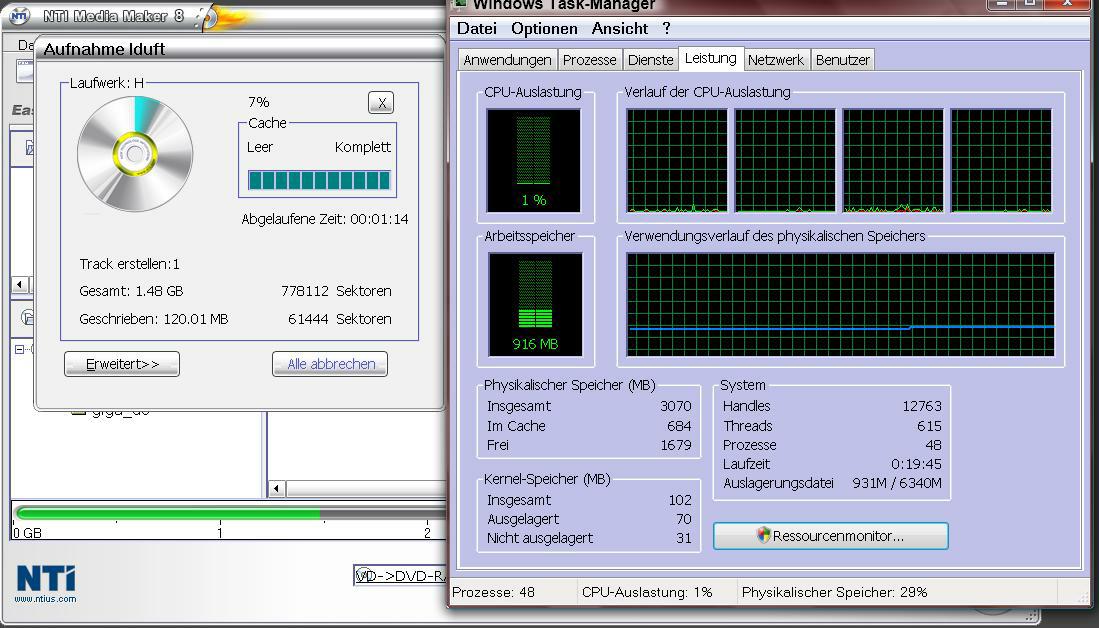1099x628 pixels.
Task: Click the Ausgelagert value 70
Action: (x=683, y=519)
